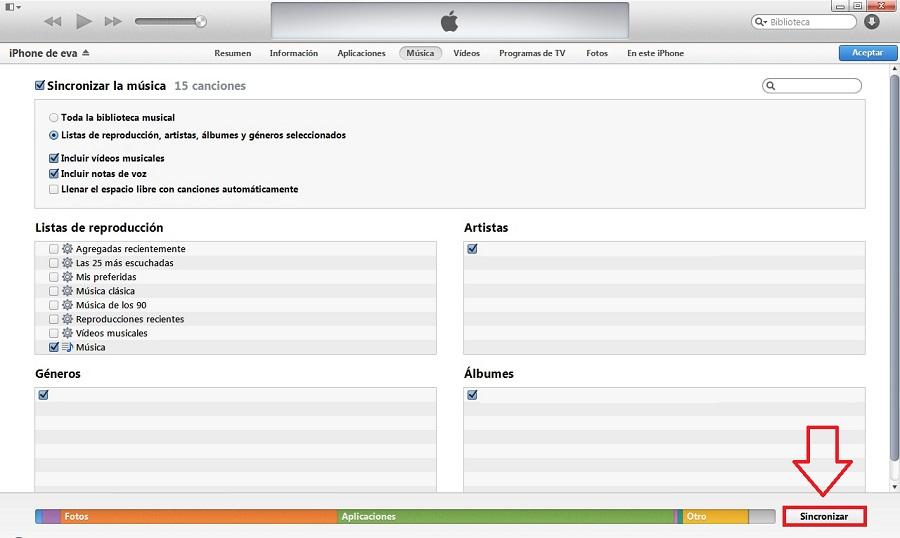Click the Apple logo in the status display
The image size is (900, 538).
point(449,22)
